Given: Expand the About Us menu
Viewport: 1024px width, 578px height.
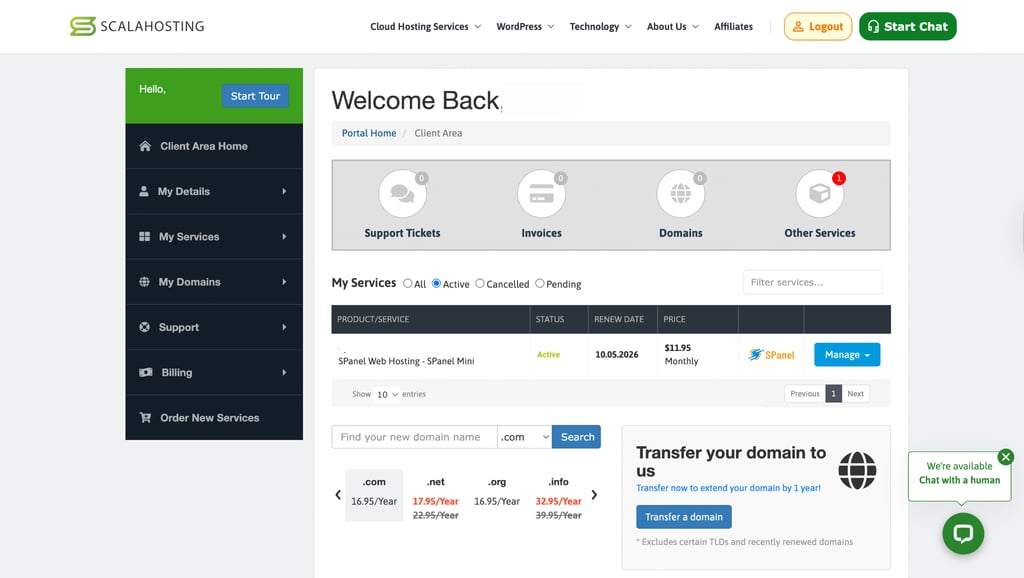Looking at the screenshot, I should [673, 27].
